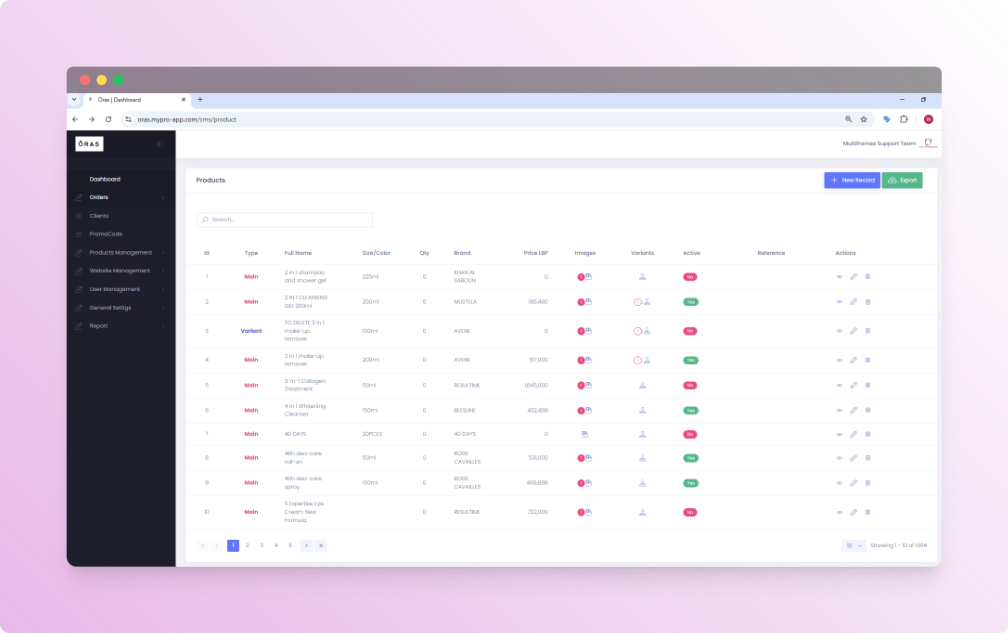This screenshot has width=1008, height=633.
Task: Export the products list
Action: (901, 179)
